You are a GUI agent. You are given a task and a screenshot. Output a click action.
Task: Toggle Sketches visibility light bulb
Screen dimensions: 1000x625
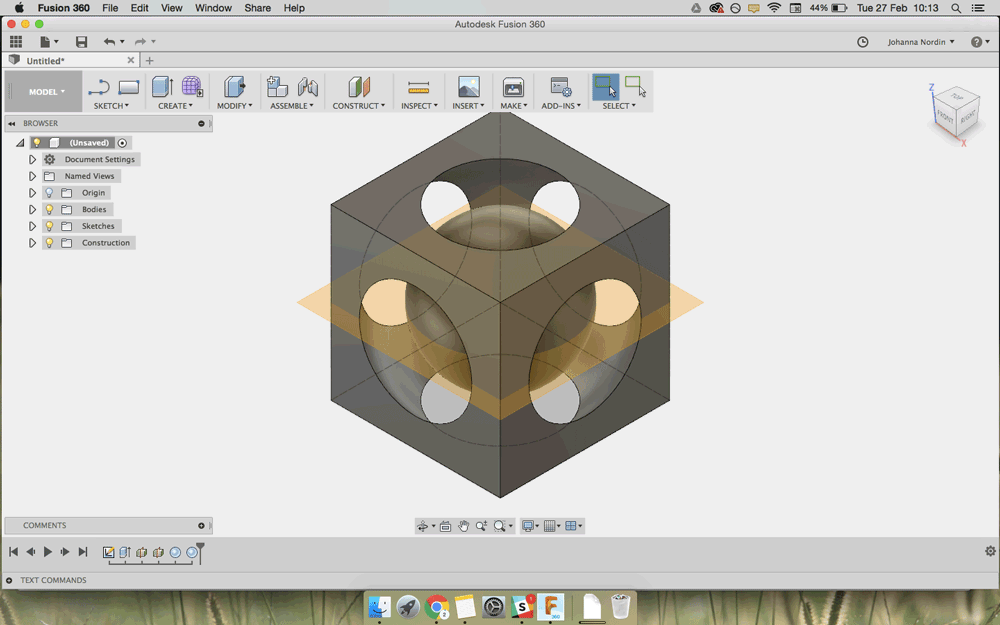click(49, 226)
